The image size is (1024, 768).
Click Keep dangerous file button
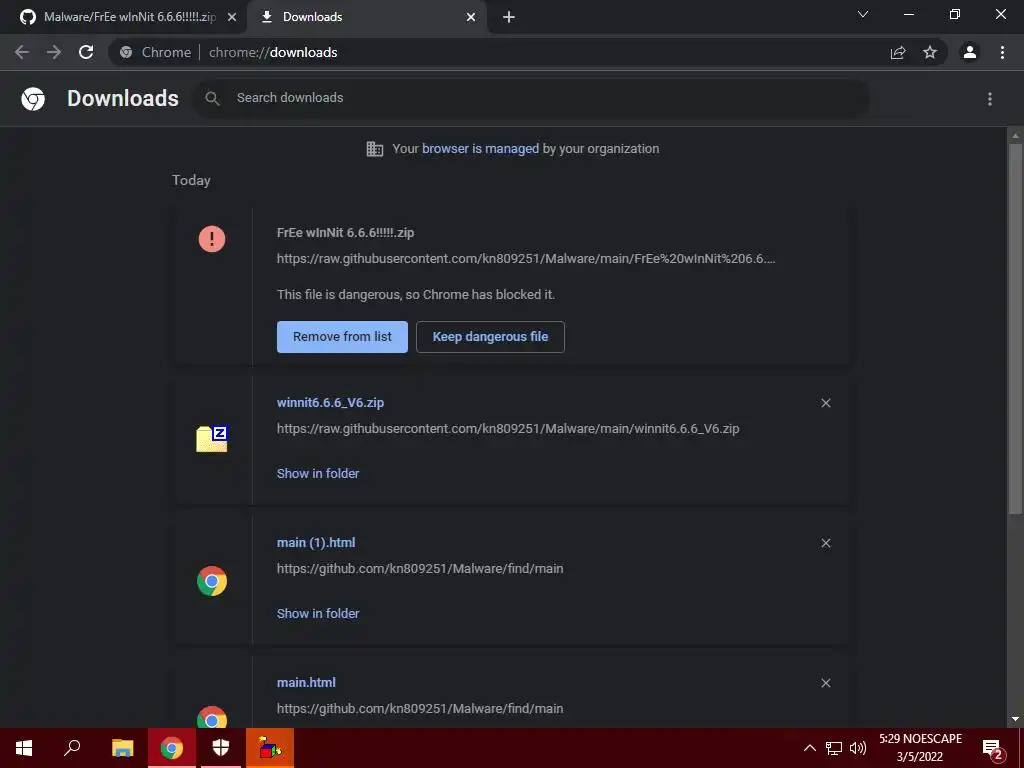(x=490, y=337)
